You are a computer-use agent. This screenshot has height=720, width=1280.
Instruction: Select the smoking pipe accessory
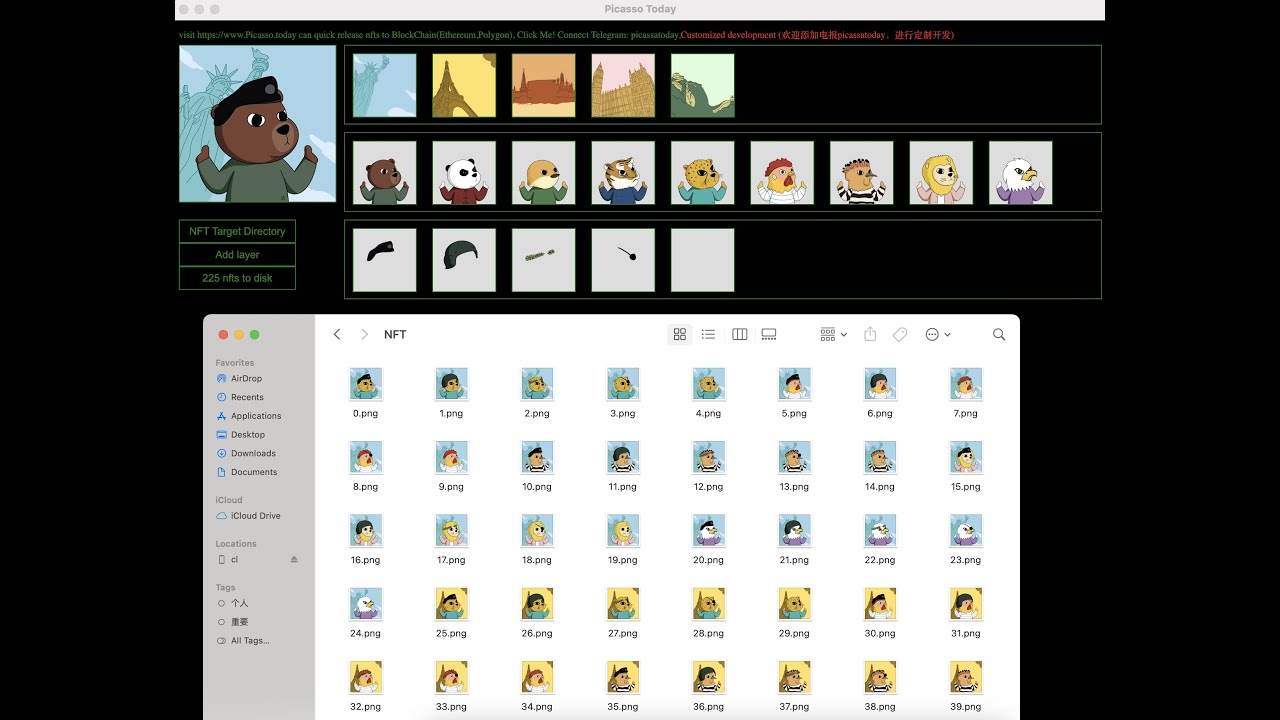623,260
